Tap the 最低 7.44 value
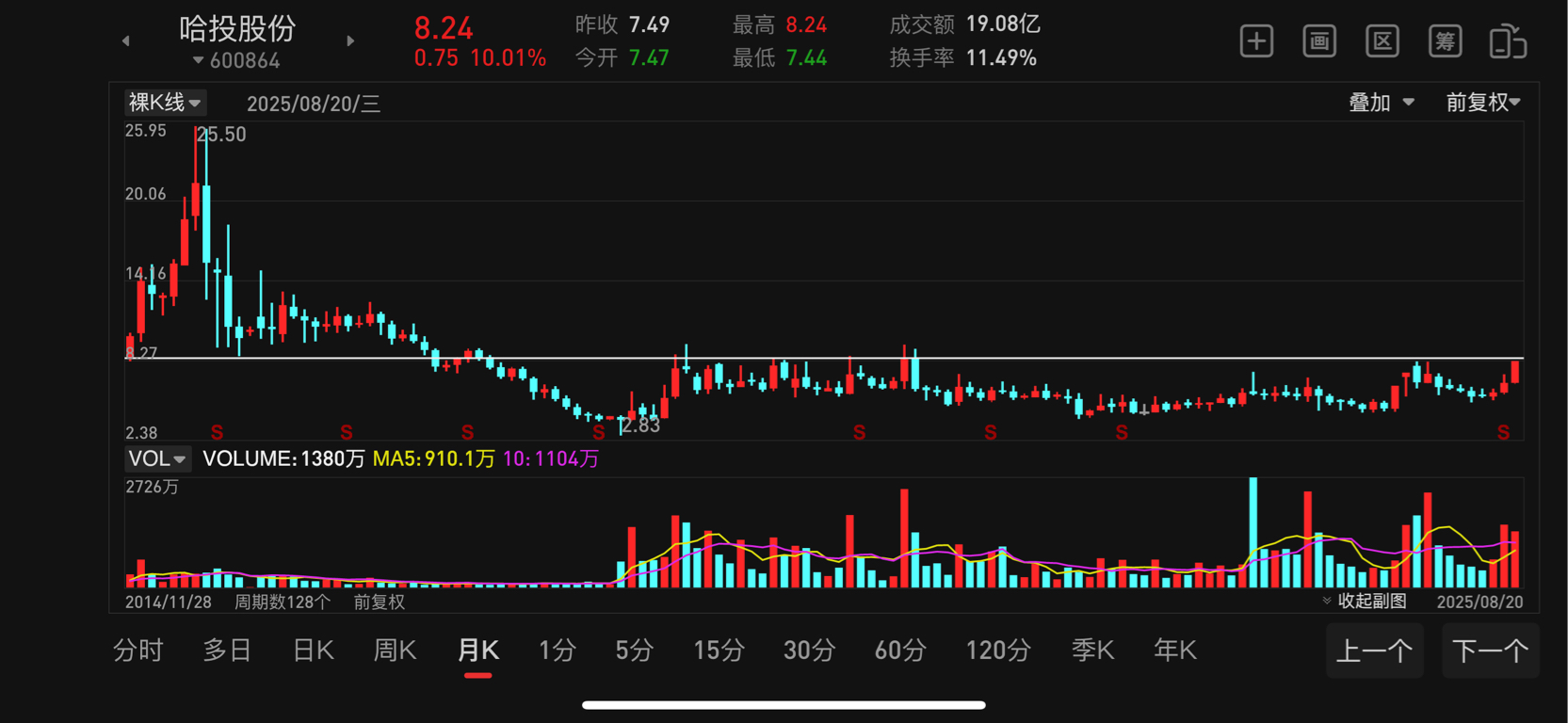The image size is (1568, 723). click(806, 58)
